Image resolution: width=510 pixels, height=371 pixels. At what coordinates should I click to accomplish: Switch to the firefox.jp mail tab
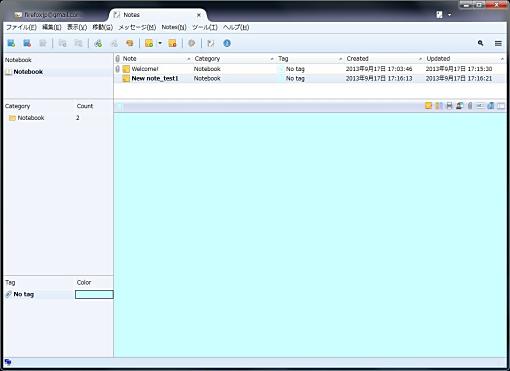click(47, 15)
